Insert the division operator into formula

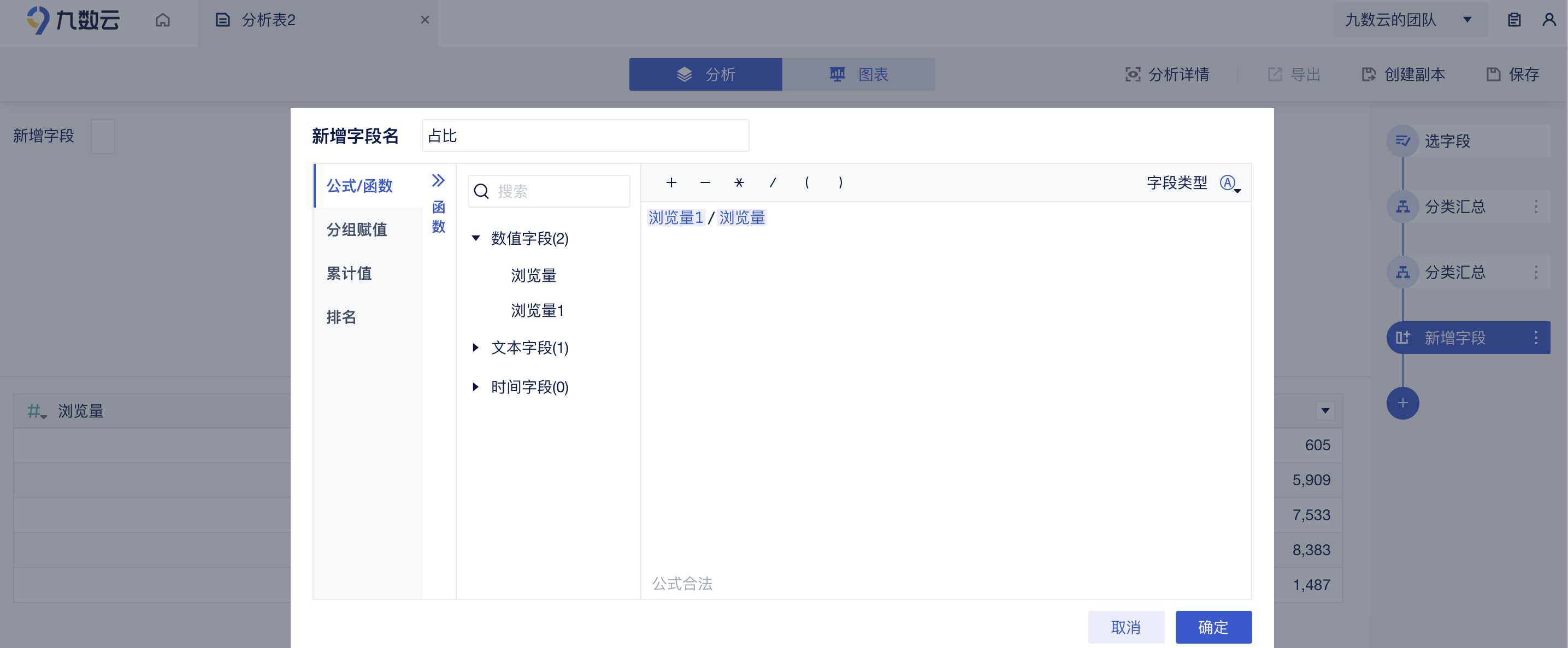tap(773, 182)
